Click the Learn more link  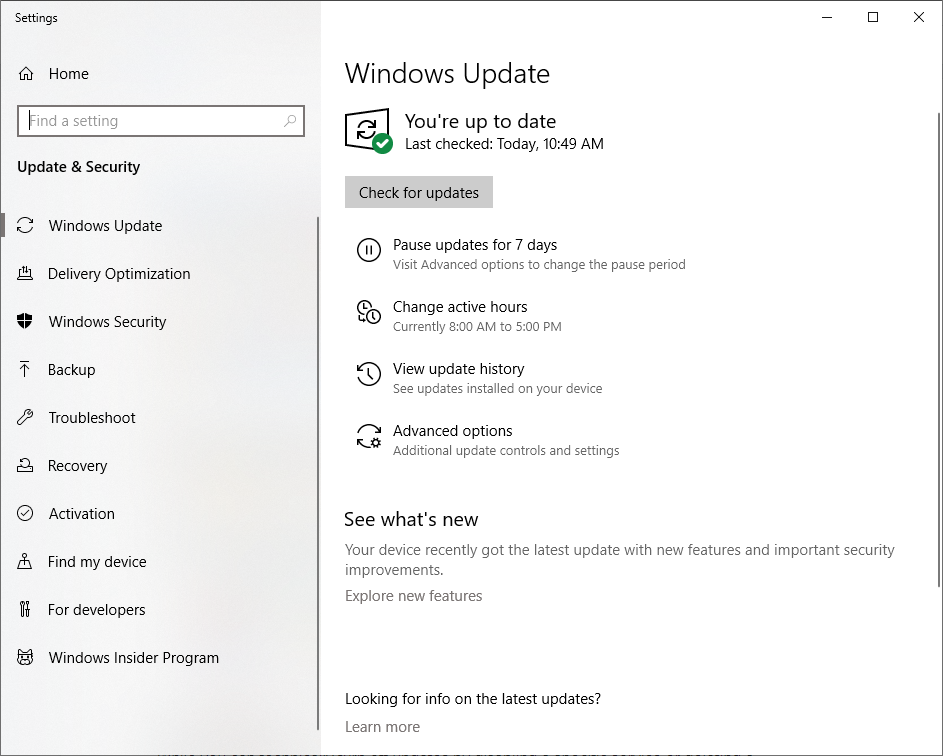(382, 726)
